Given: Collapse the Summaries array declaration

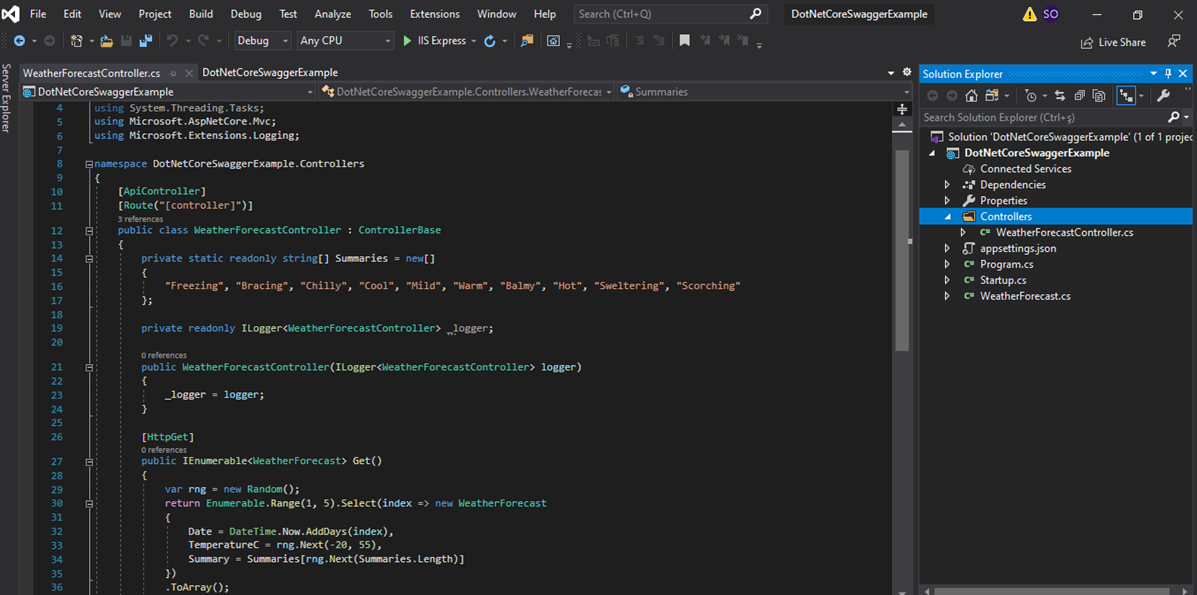Looking at the screenshot, I should point(89,259).
